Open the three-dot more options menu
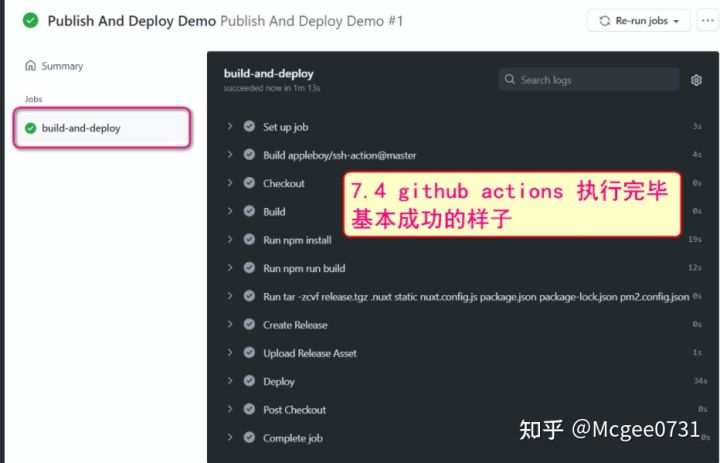This screenshot has width=720, height=463. click(x=708, y=21)
